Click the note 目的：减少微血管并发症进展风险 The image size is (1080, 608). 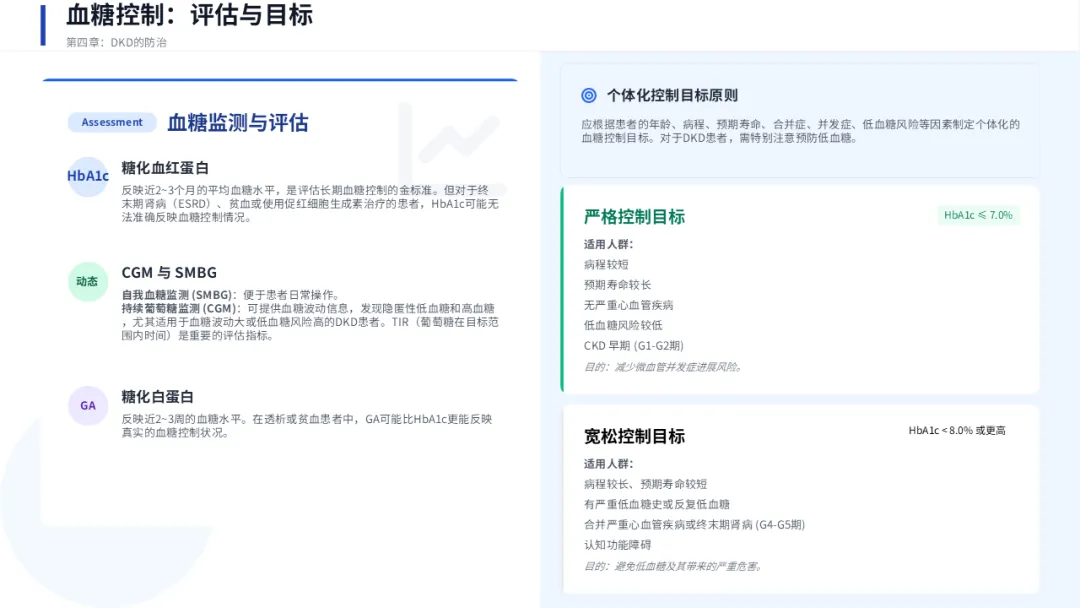tap(663, 367)
